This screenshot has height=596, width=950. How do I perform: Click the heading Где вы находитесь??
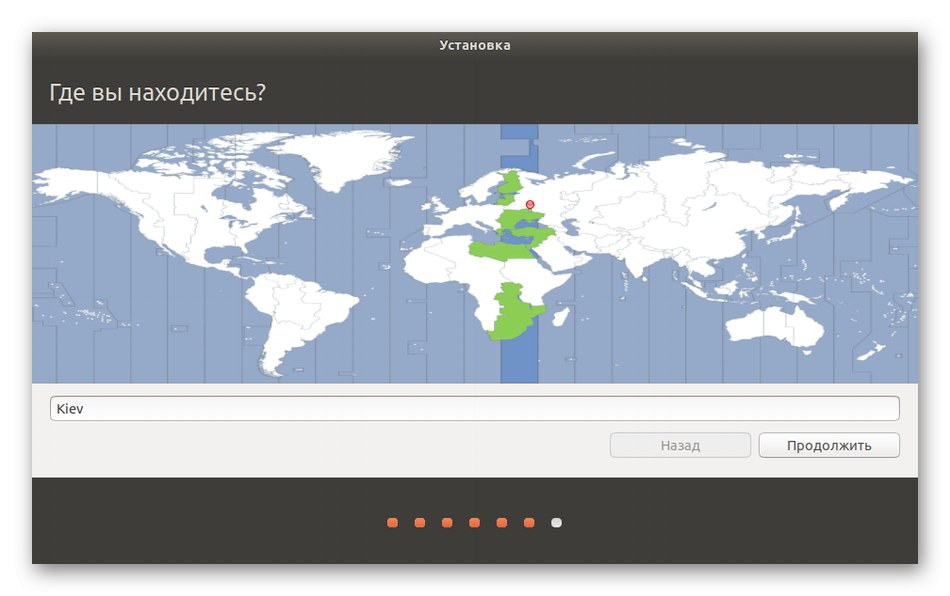coord(158,93)
